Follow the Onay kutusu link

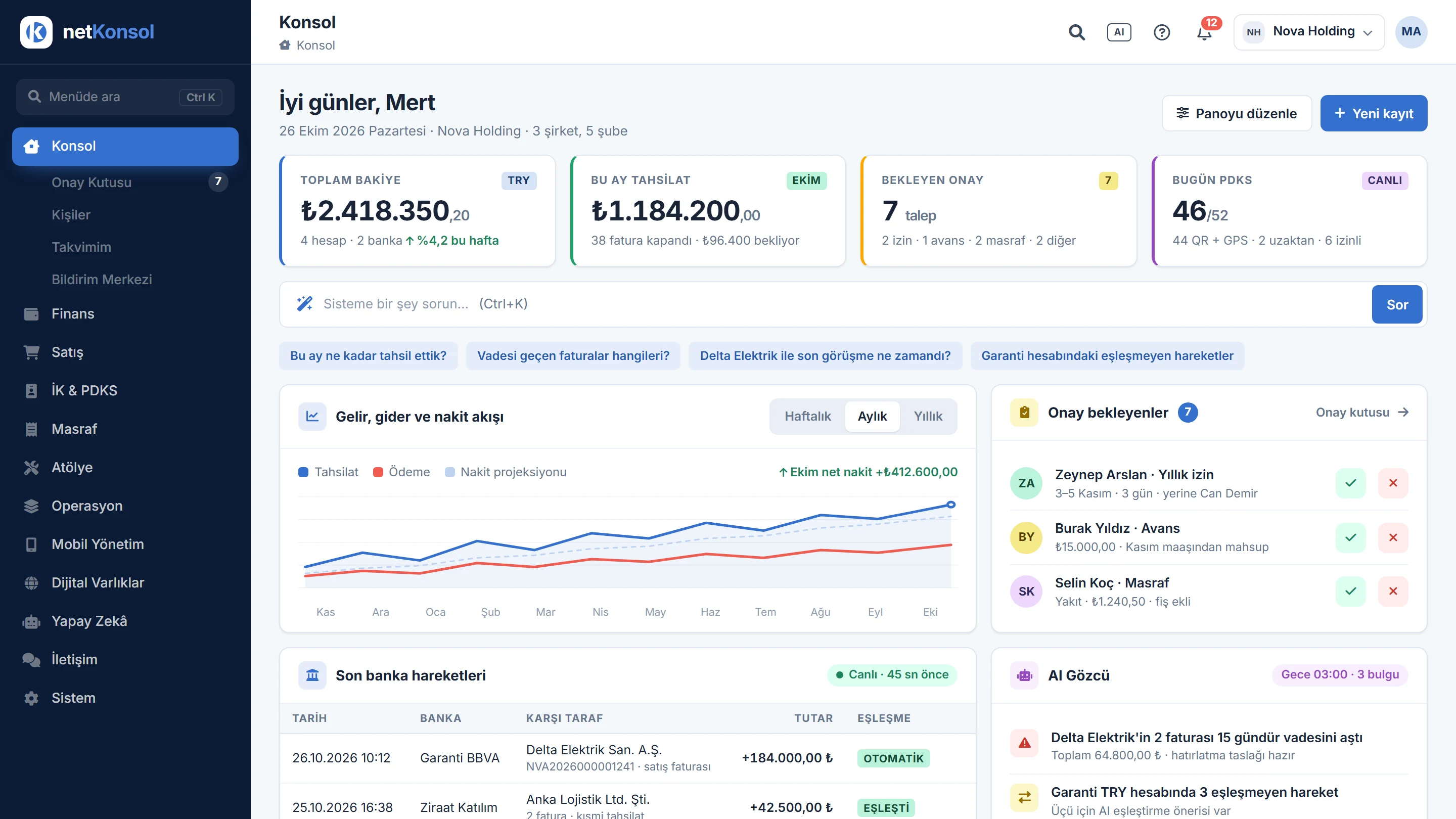click(1362, 413)
